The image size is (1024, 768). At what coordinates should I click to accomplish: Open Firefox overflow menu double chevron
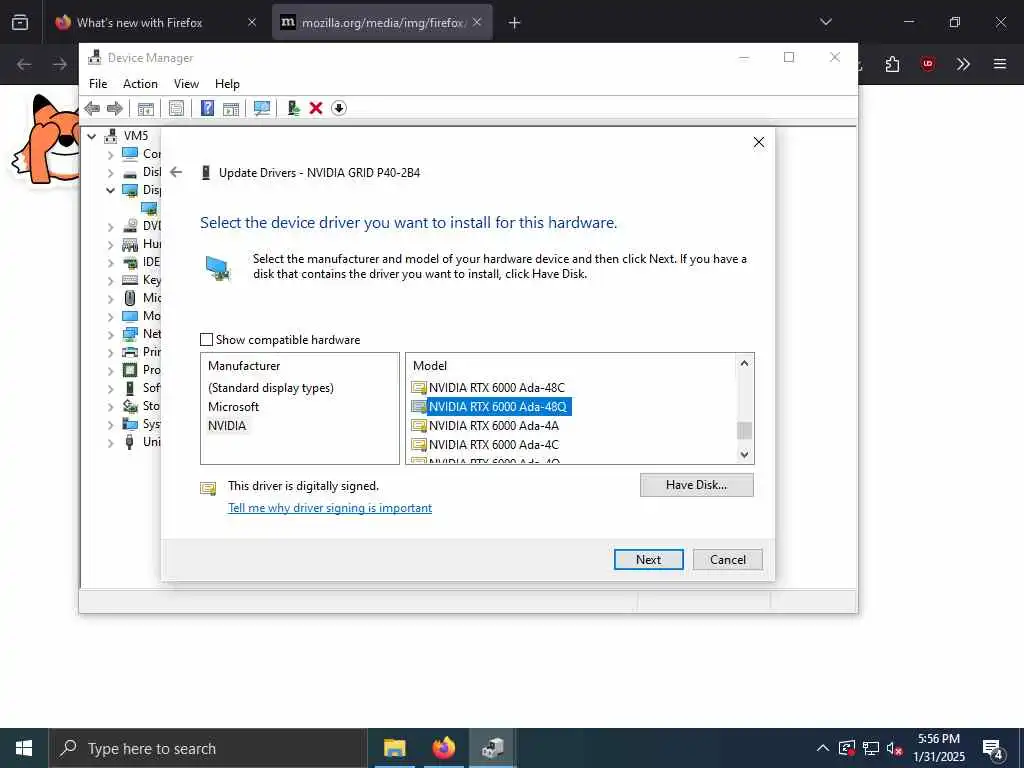point(963,64)
